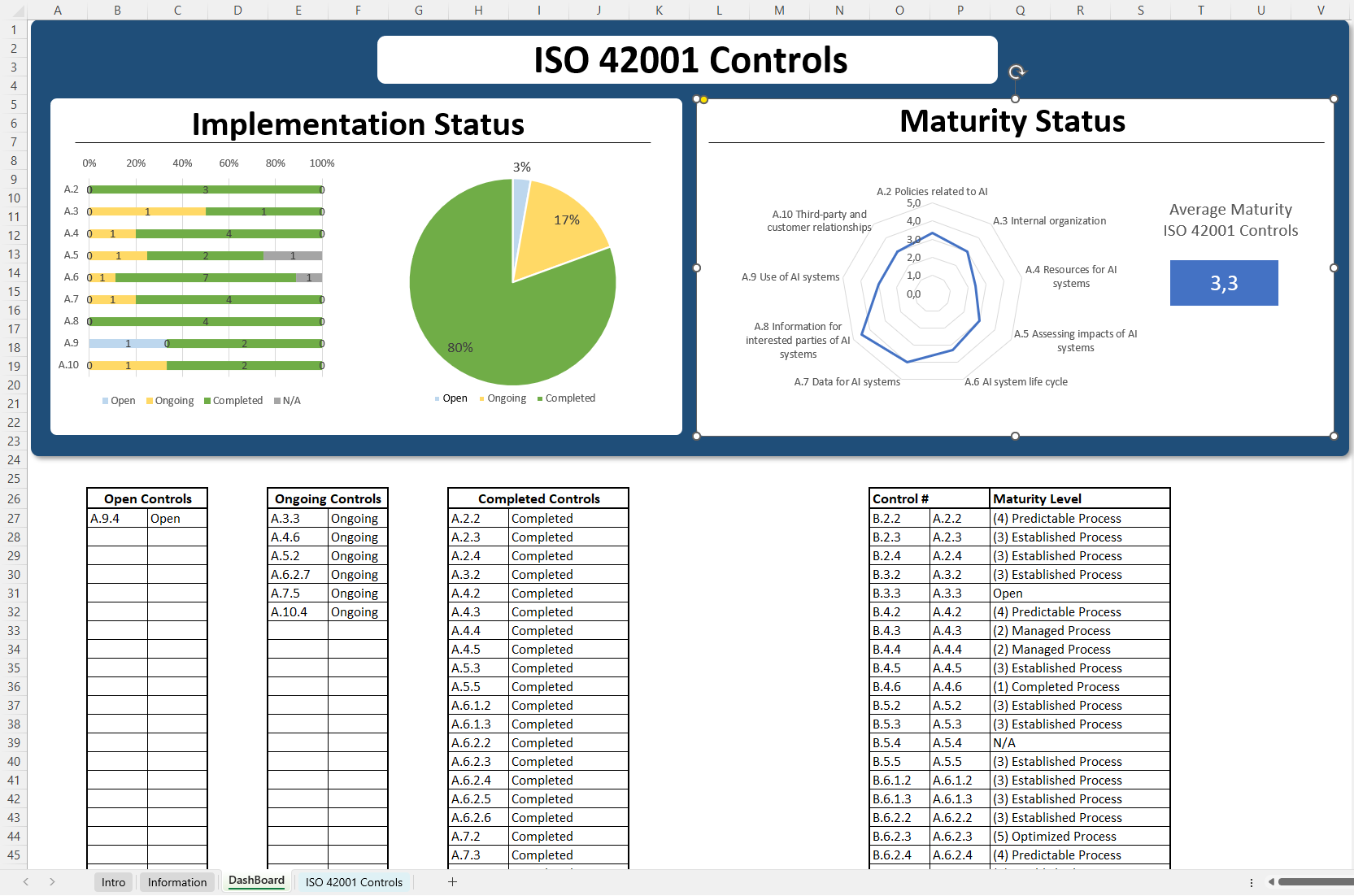Switch to the Information sheet

pos(176,882)
